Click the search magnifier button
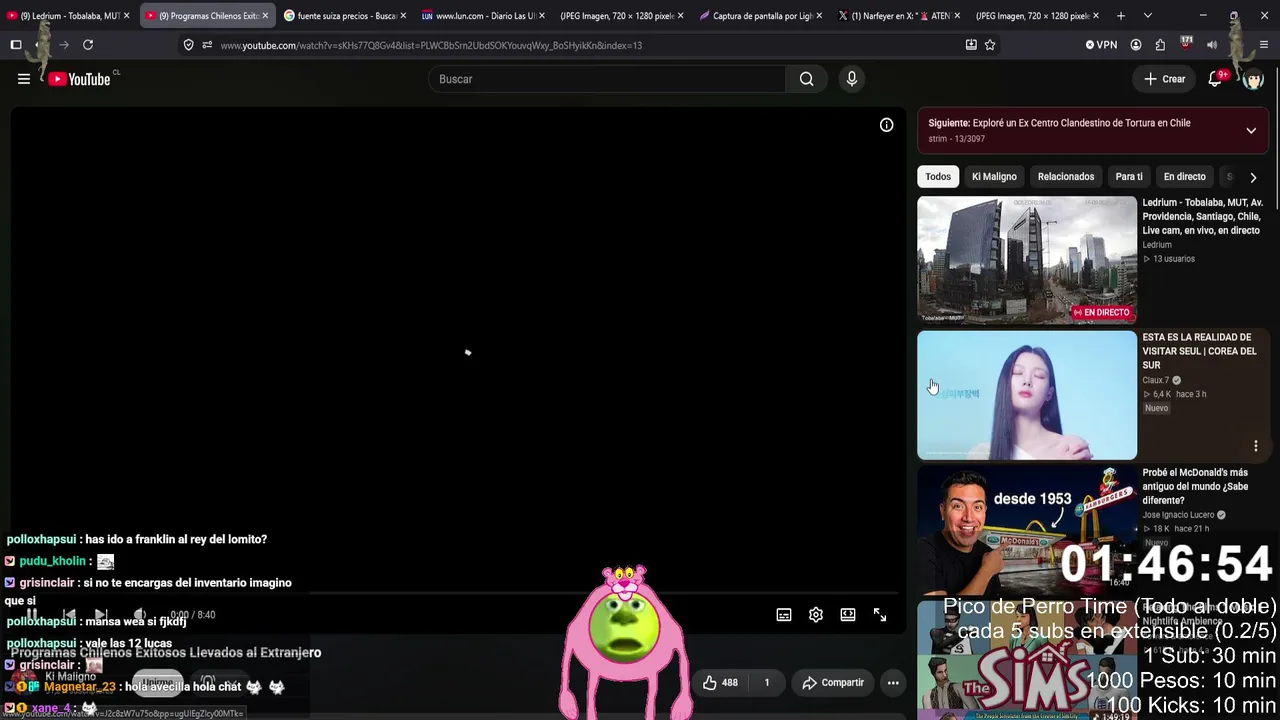The width and height of the screenshot is (1280, 720). [806, 79]
